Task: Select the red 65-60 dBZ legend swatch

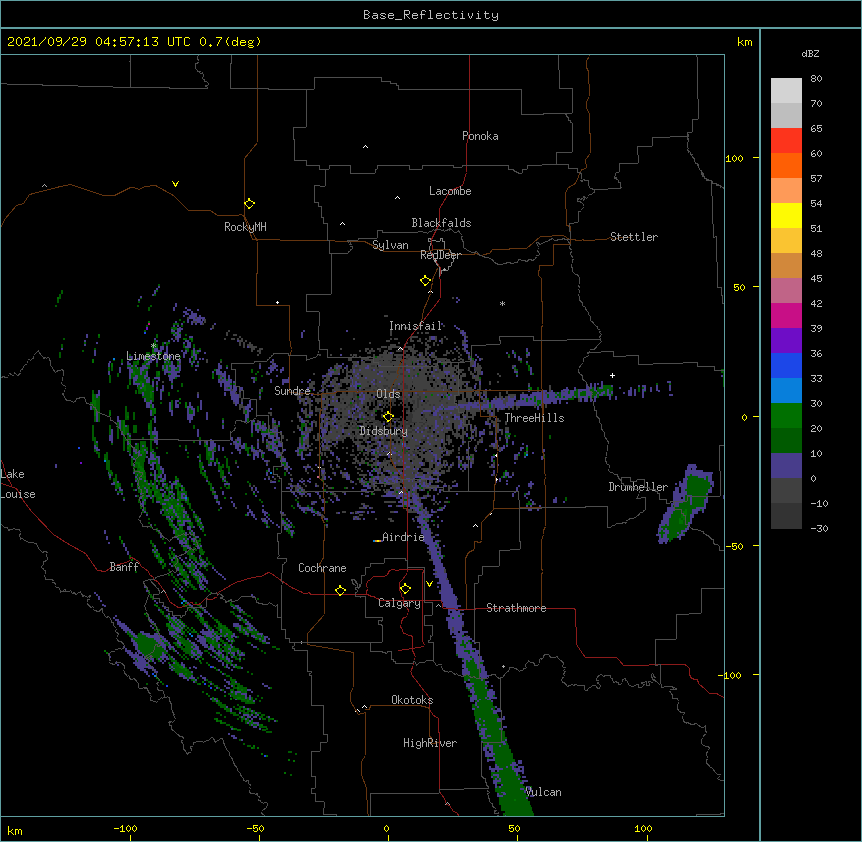Action: click(786, 141)
